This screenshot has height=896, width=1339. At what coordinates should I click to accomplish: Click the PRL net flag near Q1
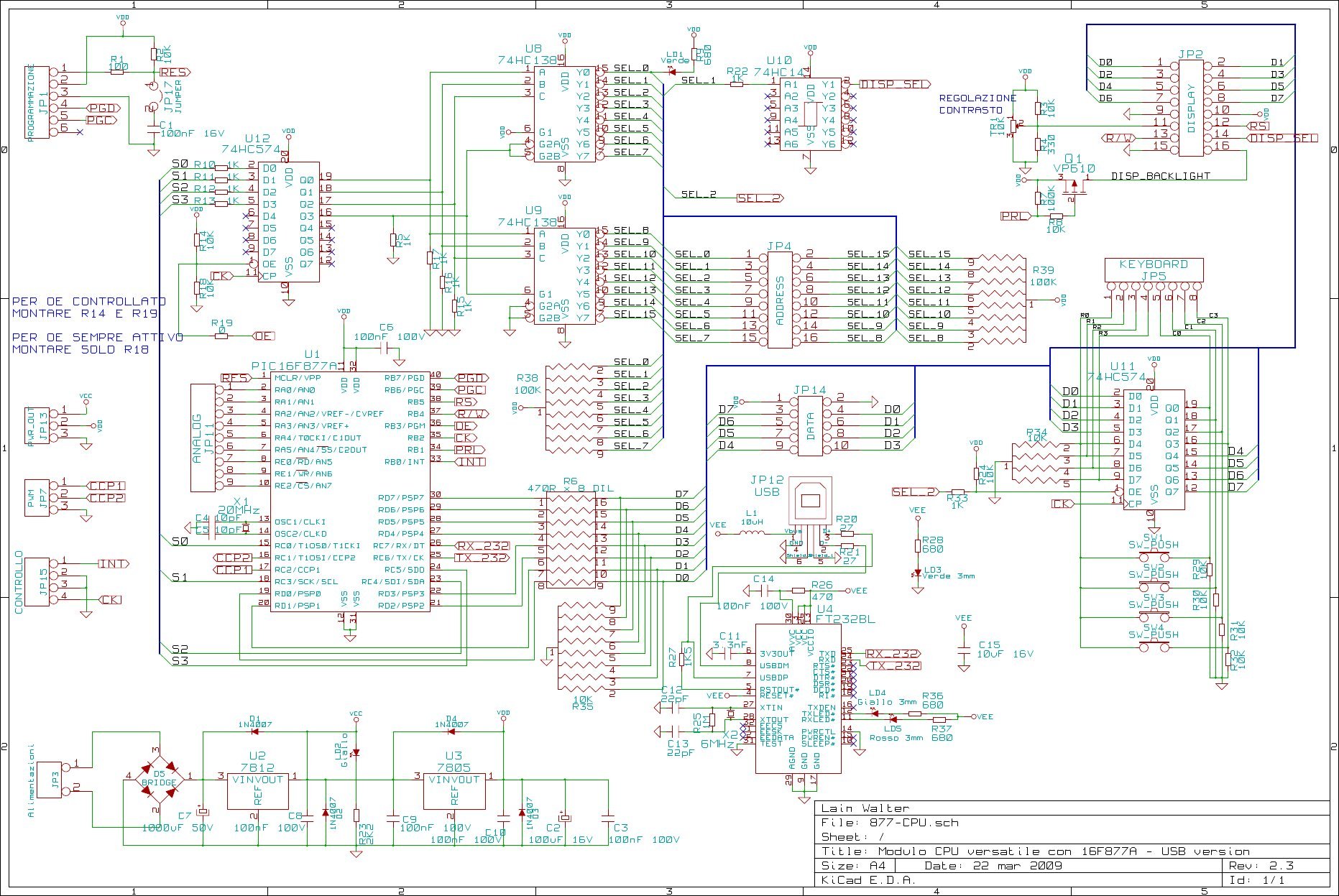pyautogui.click(x=1015, y=216)
